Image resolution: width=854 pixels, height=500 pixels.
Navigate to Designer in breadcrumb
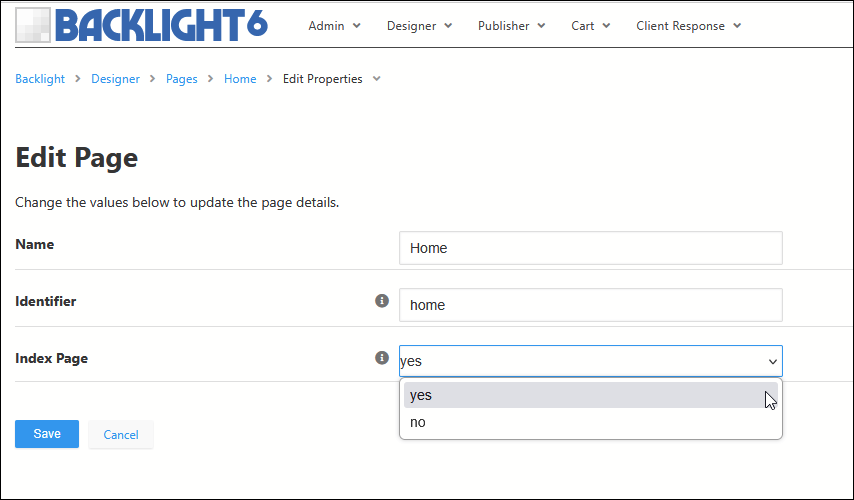click(x=115, y=79)
